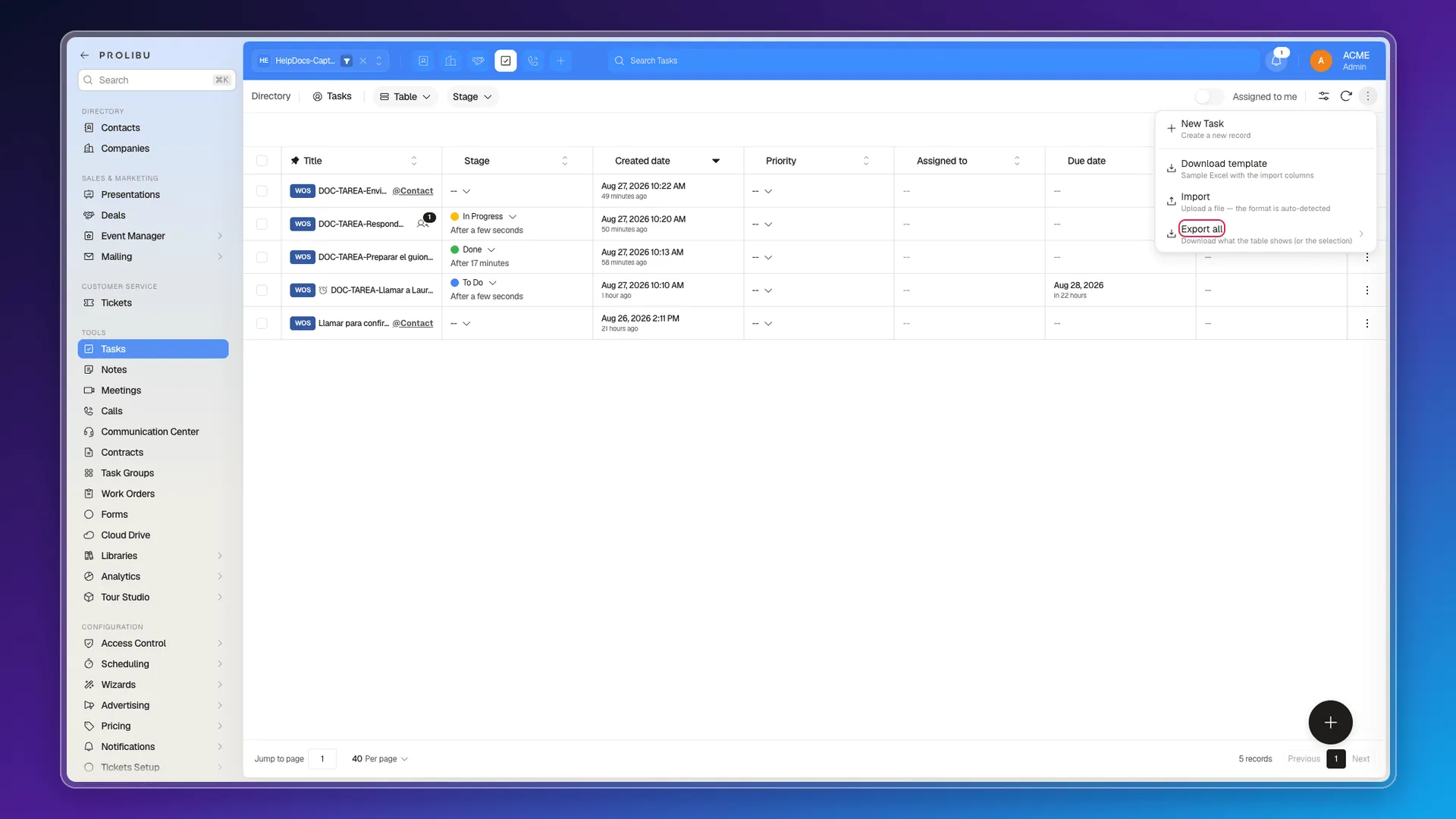Screen dimensions: 1456x819
Task: Check the Llamar para confir row checkbox
Action: 262,323
